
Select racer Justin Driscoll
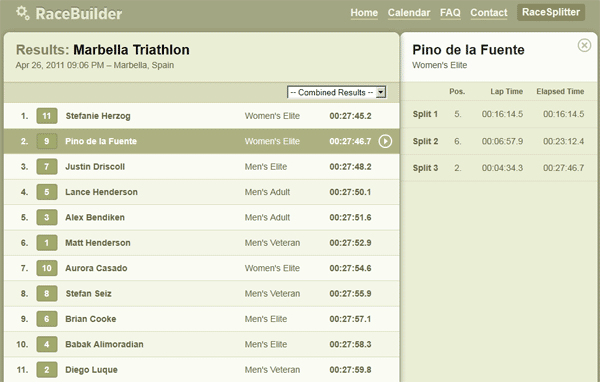click(x=95, y=167)
